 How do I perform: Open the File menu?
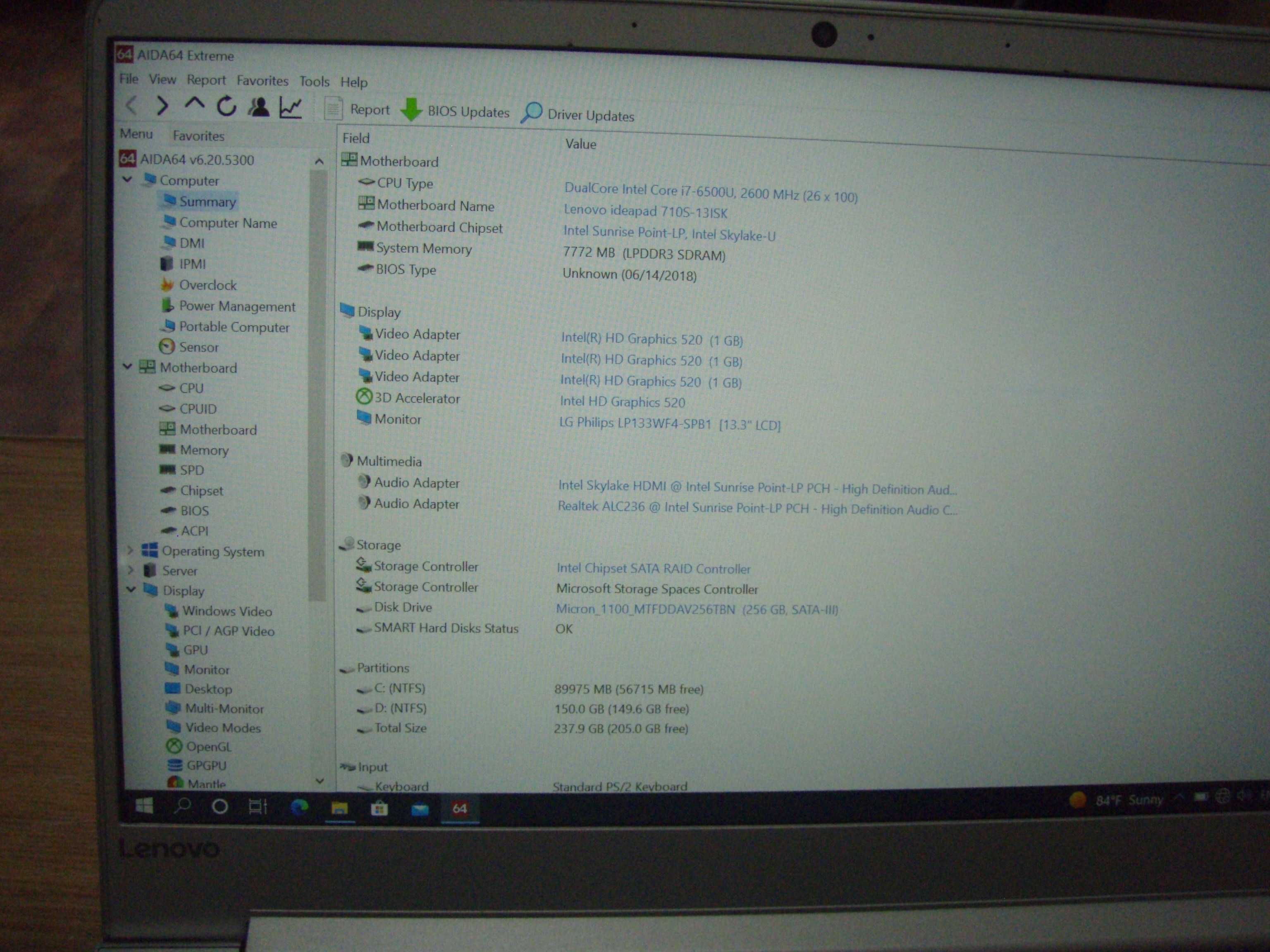click(129, 79)
